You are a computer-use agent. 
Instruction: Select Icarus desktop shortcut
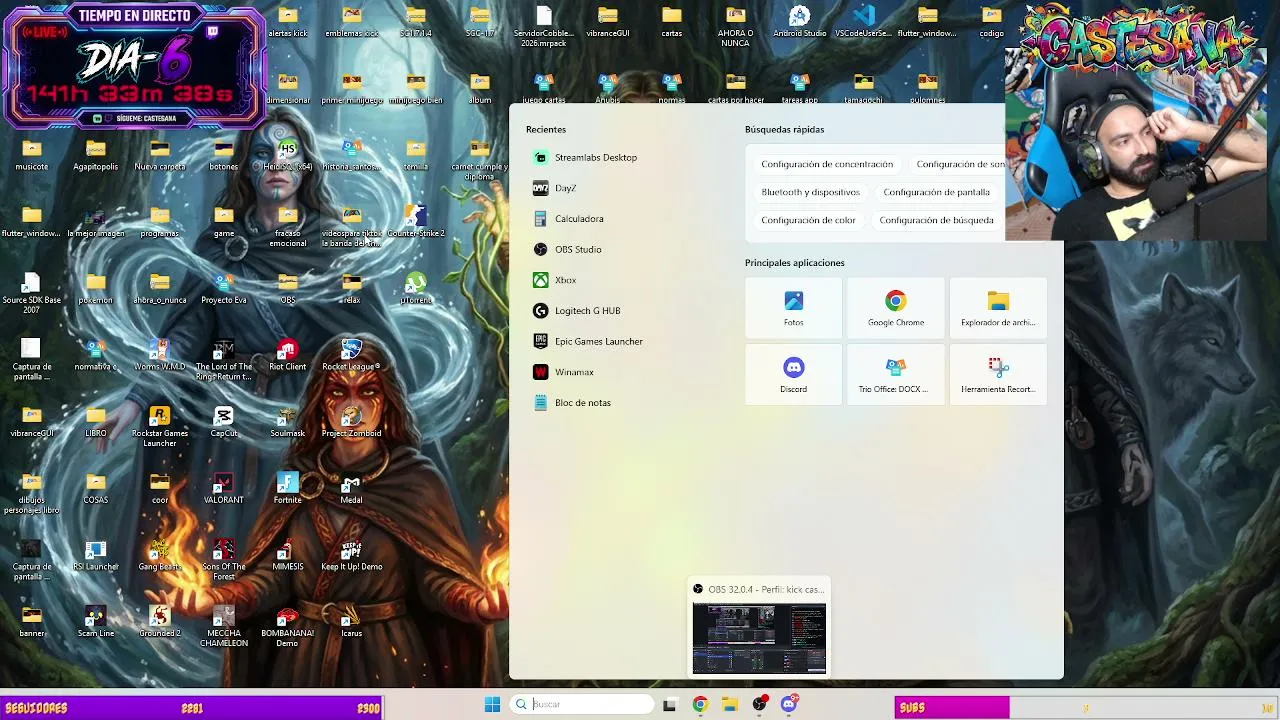351,621
